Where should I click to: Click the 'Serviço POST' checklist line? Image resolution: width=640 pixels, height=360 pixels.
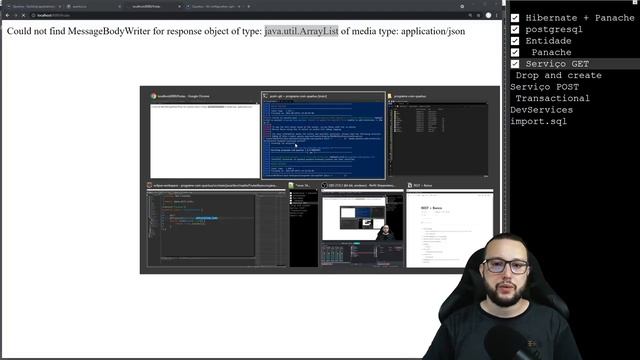544,87
